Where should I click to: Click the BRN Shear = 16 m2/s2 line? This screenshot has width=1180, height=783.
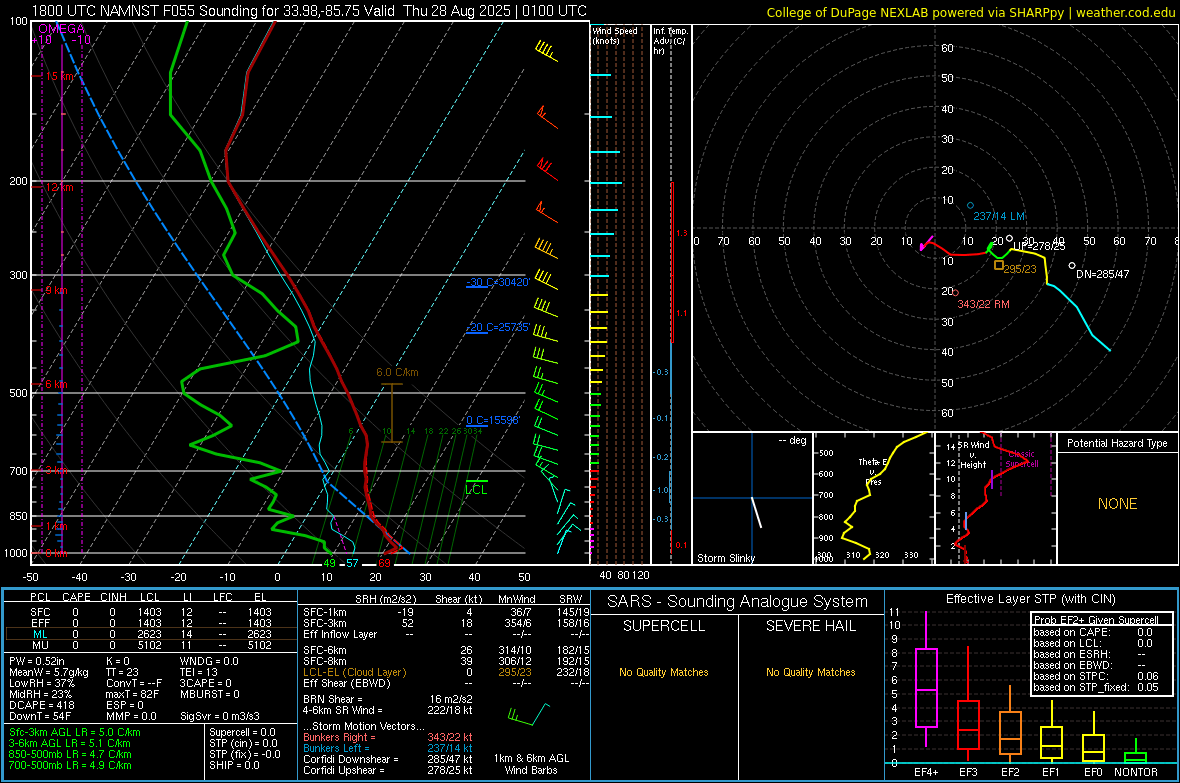(x=388, y=699)
